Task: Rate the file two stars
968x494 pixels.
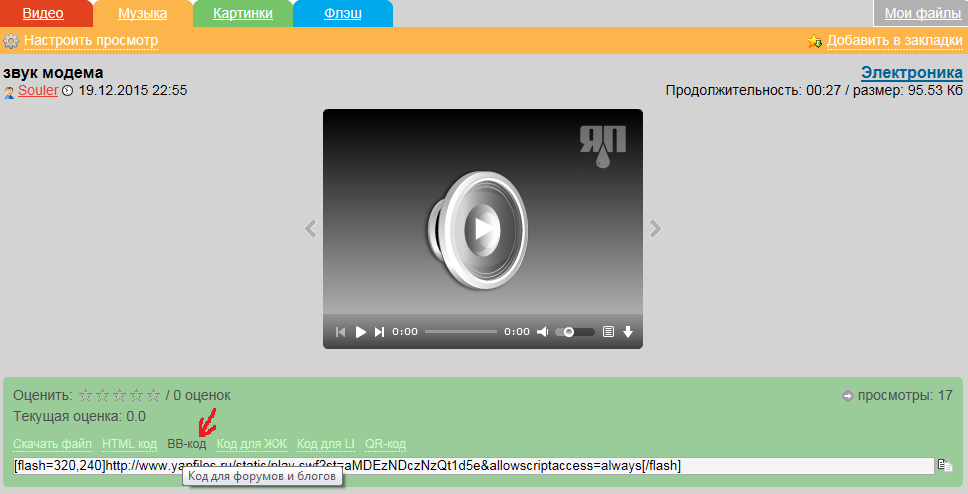Action: tap(102, 395)
